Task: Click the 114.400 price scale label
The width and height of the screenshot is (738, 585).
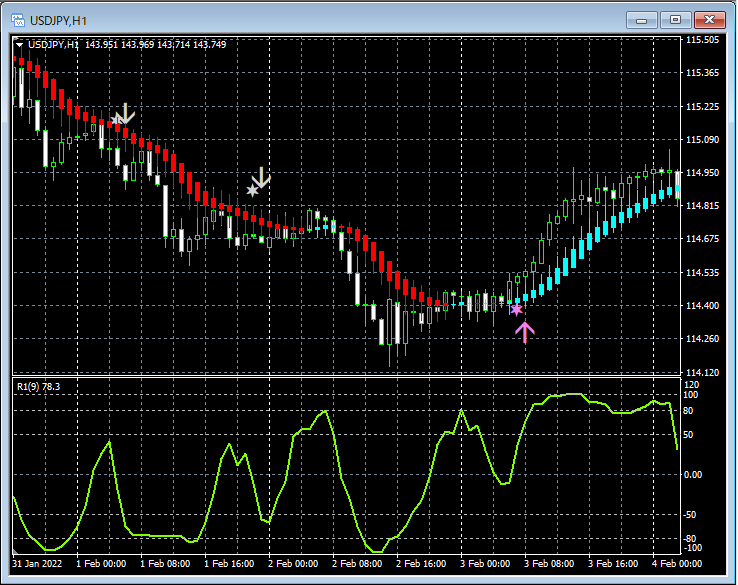Action: click(x=702, y=306)
